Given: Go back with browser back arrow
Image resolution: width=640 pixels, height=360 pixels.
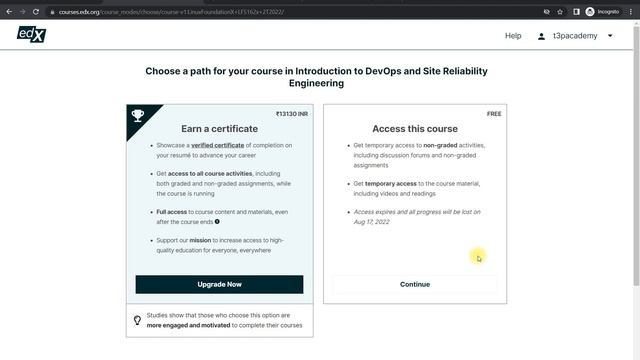Looking at the screenshot, I should [9, 12].
